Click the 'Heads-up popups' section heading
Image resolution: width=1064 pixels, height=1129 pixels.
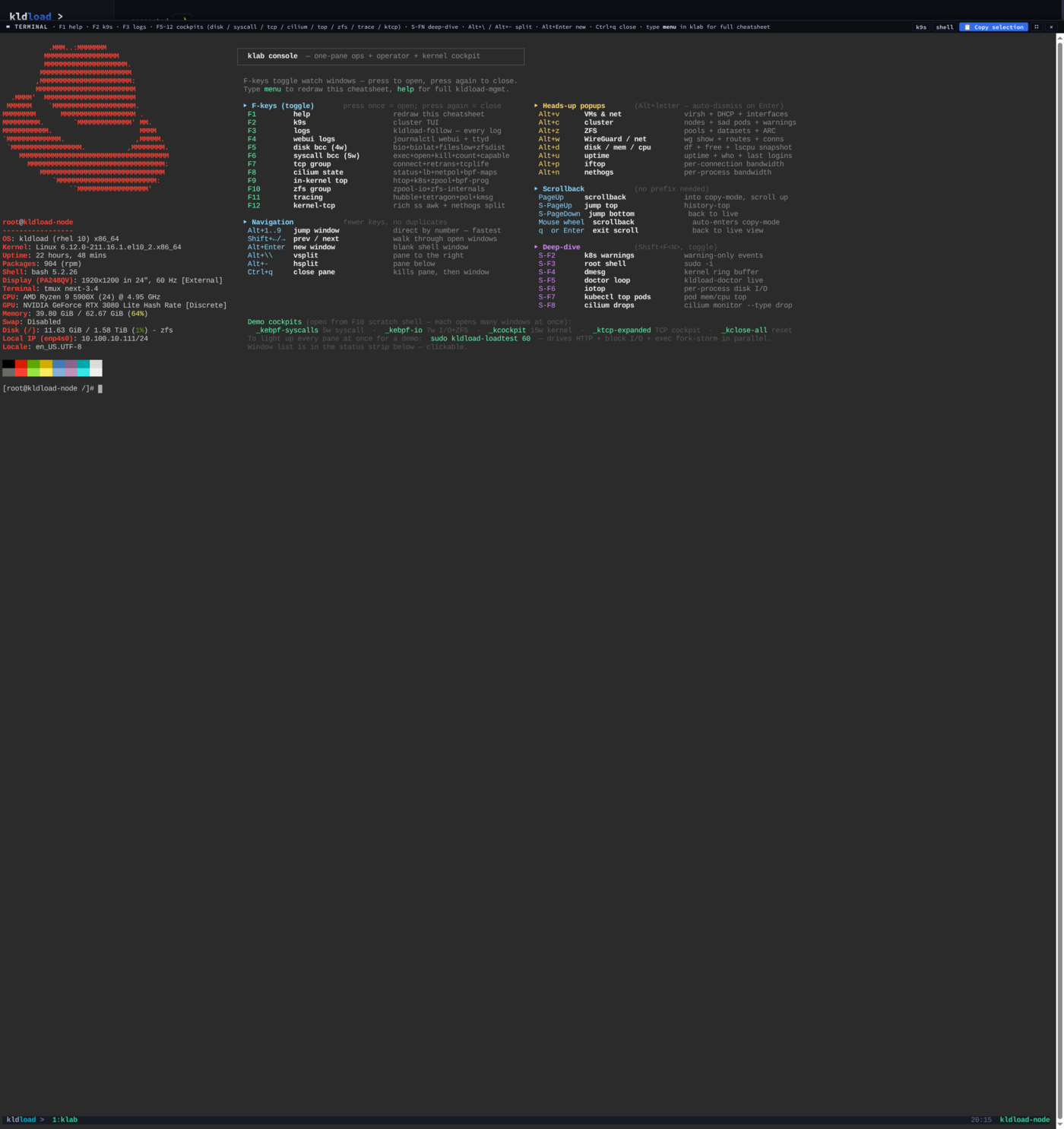(574, 106)
